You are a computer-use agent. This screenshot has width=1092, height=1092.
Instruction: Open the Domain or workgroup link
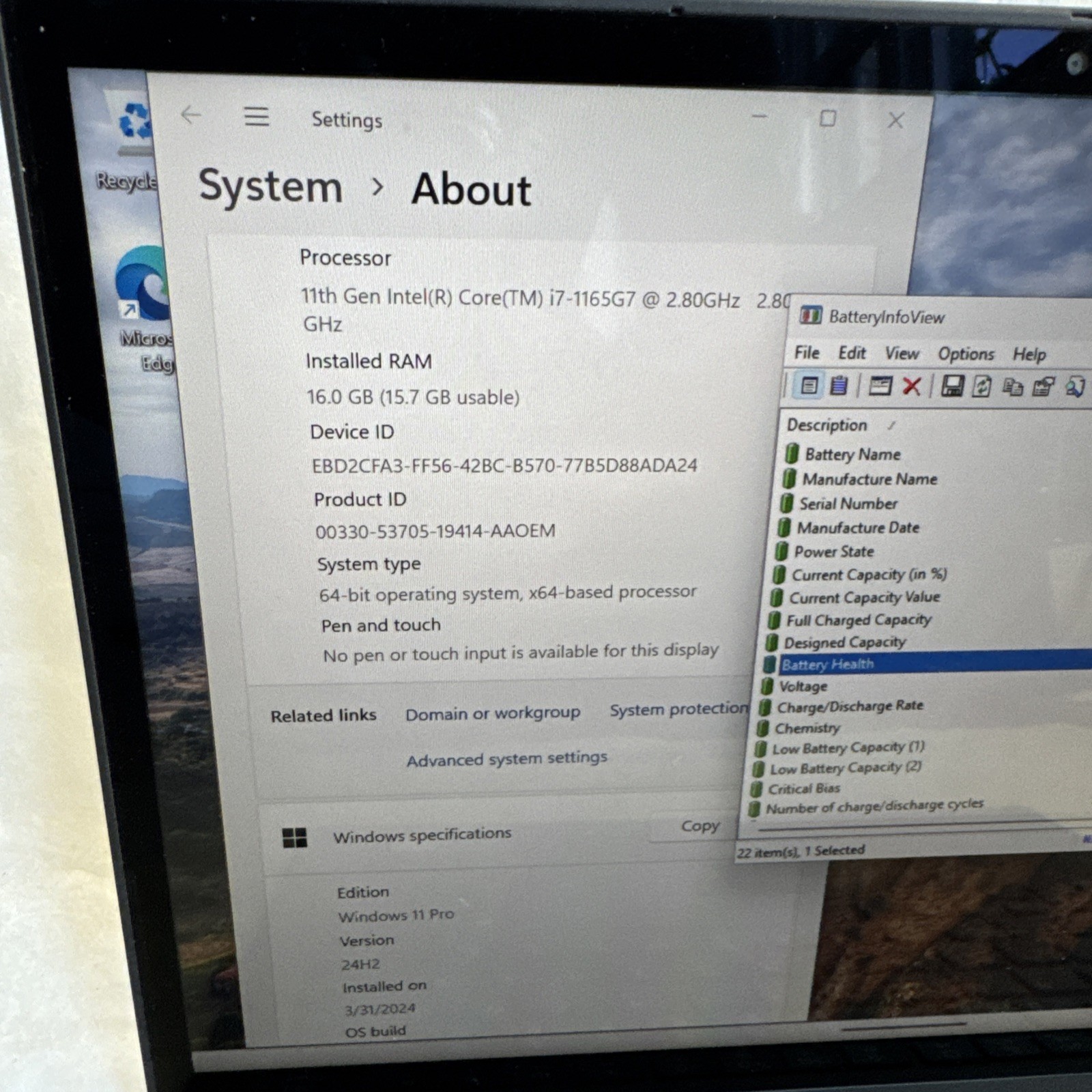(493, 713)
